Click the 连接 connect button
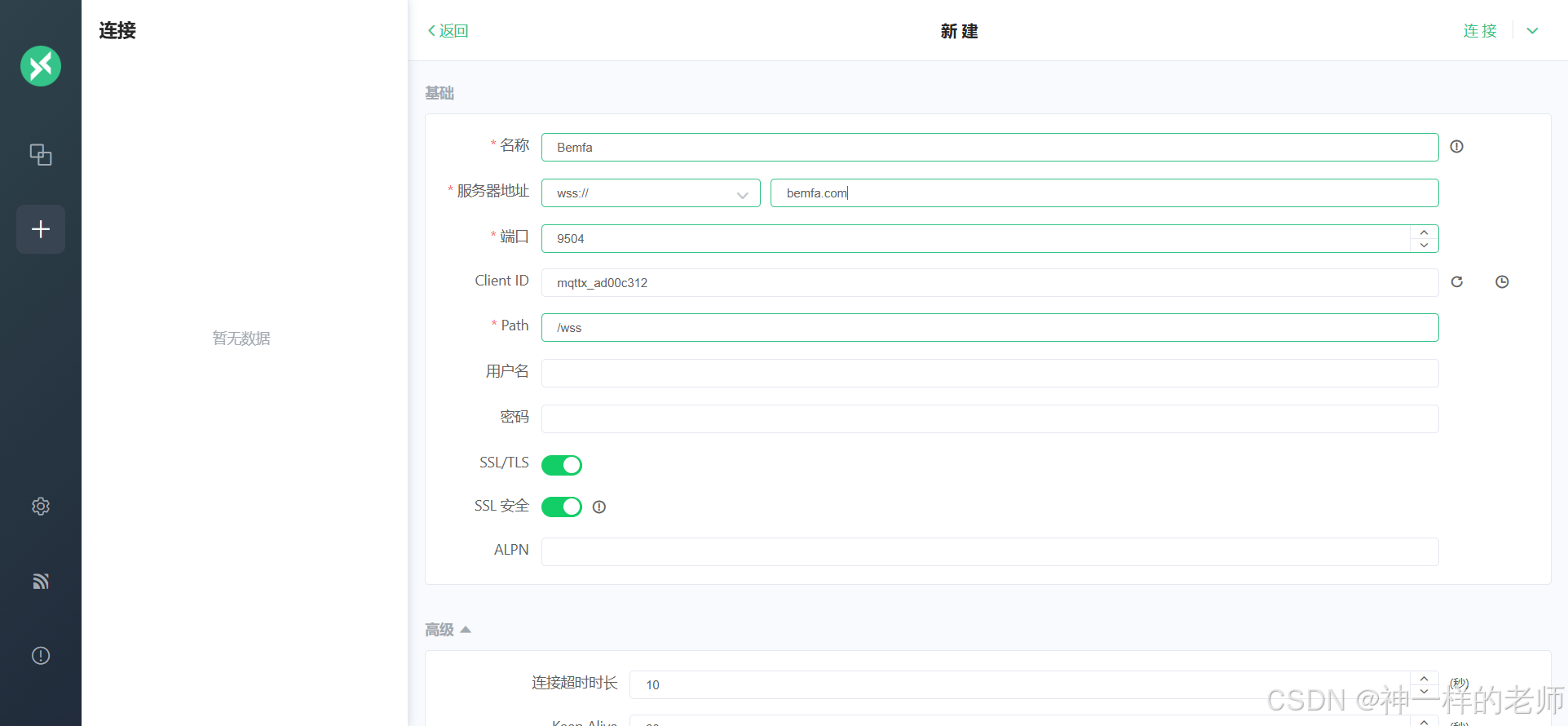Viewport: 1568px width, 726px height. tap(1480, 31)
